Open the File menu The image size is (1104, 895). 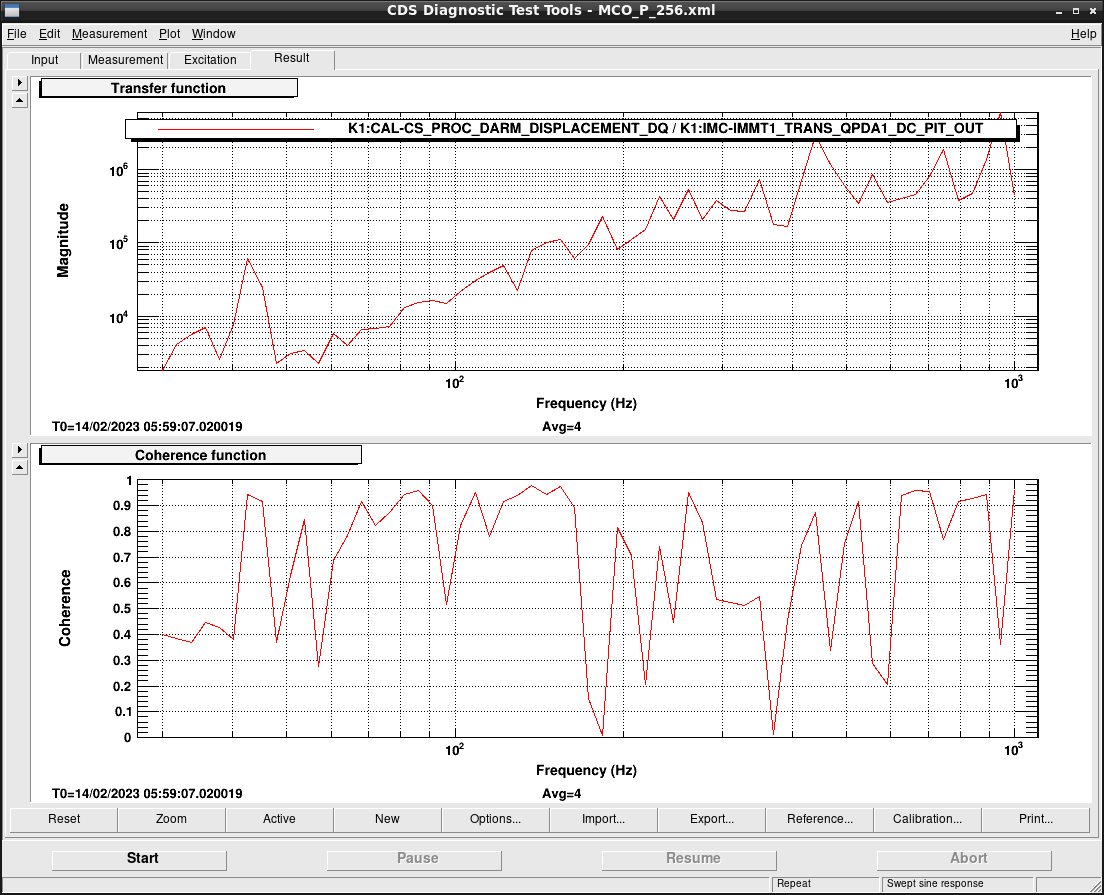click(16, 34)
